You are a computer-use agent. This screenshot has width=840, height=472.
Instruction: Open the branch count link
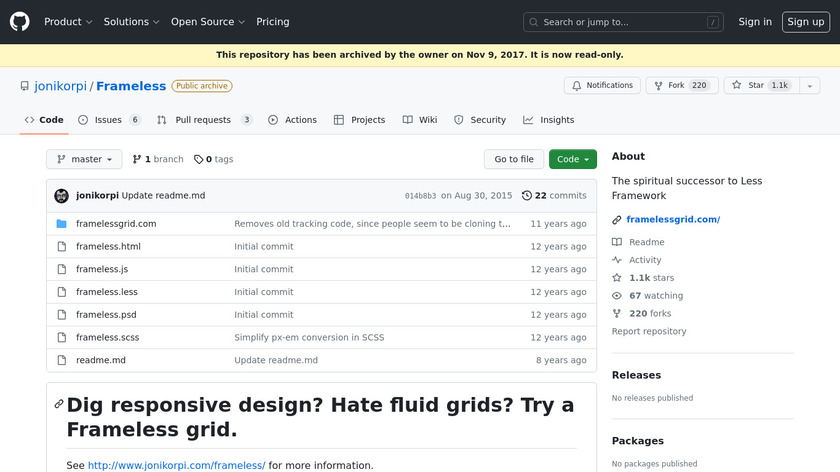(x=158, y=159)
